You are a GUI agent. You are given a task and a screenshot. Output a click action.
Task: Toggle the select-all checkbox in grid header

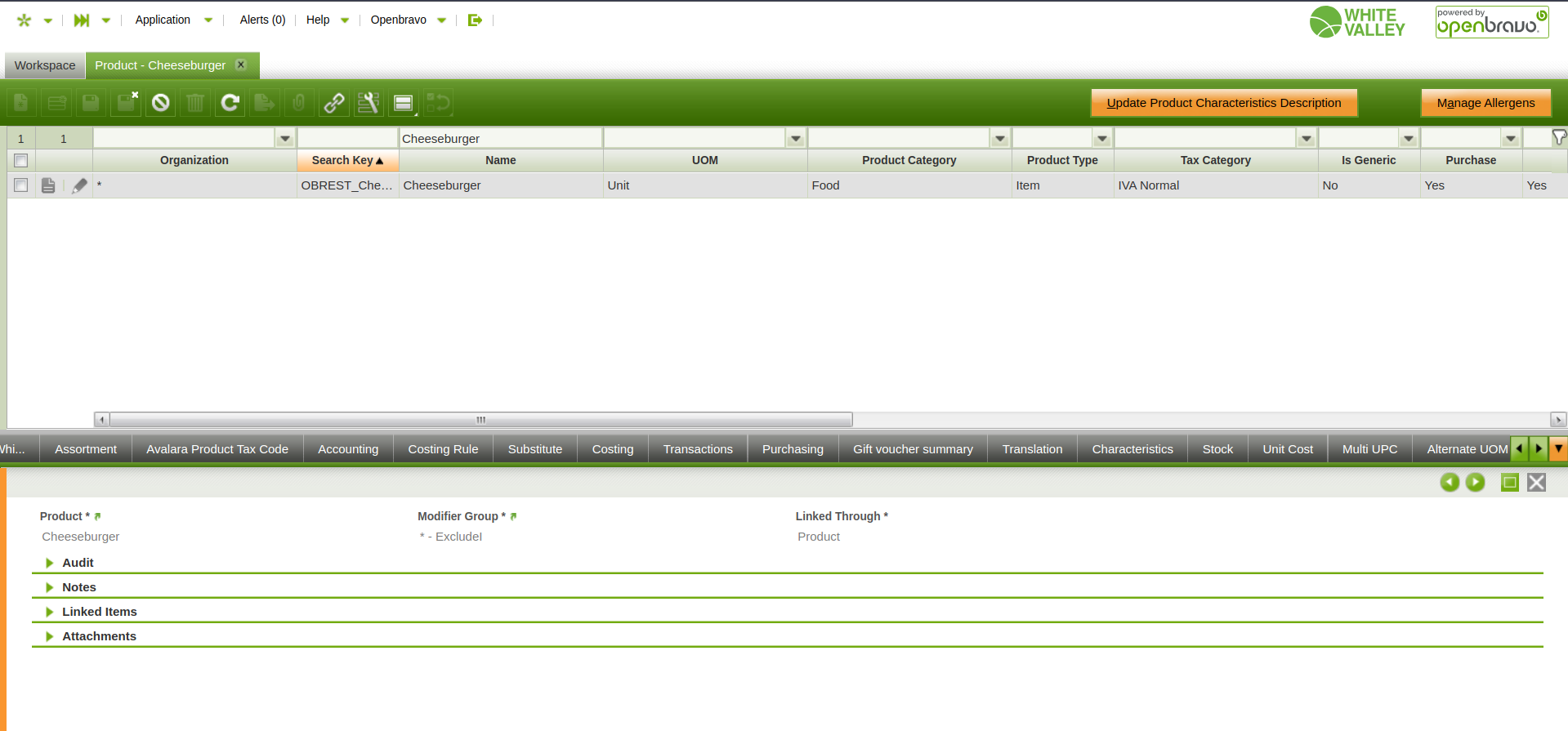[21, 161]
